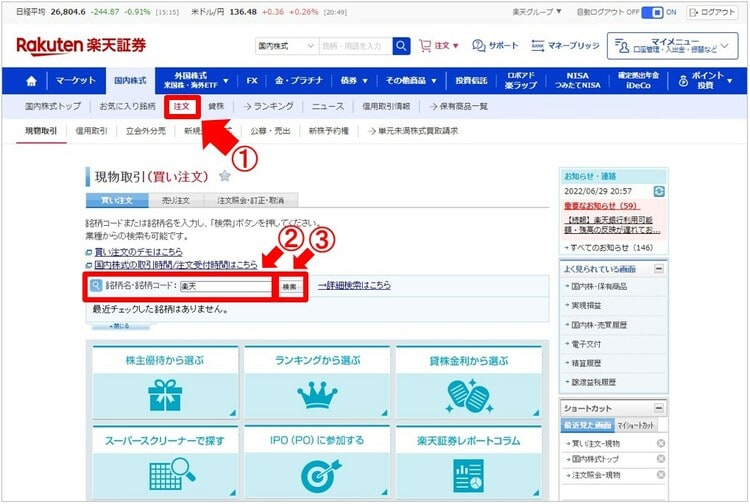Open the 重要なお知らせ (59) link

[602, 206]
